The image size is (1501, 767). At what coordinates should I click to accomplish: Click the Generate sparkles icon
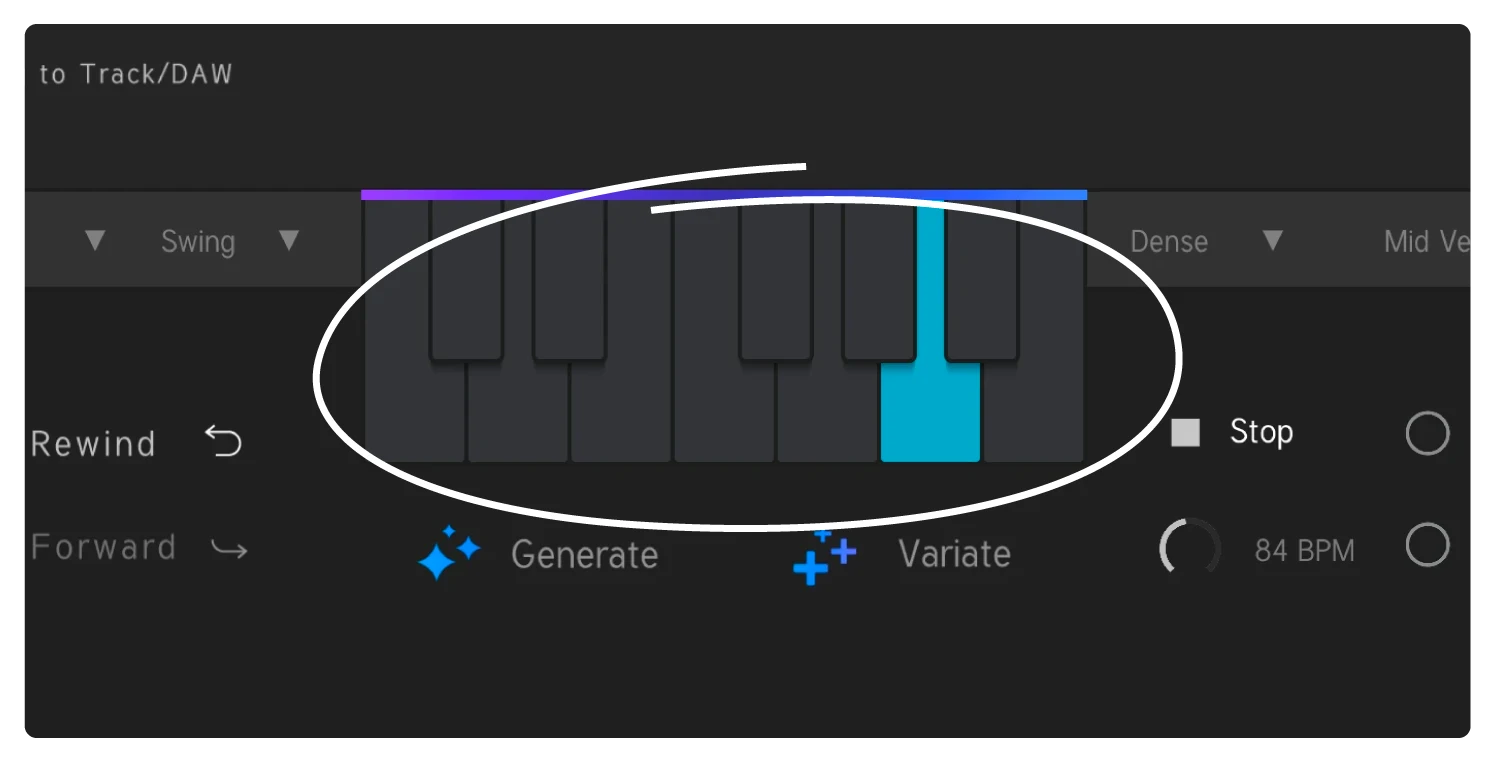click(x=448, y=553)
